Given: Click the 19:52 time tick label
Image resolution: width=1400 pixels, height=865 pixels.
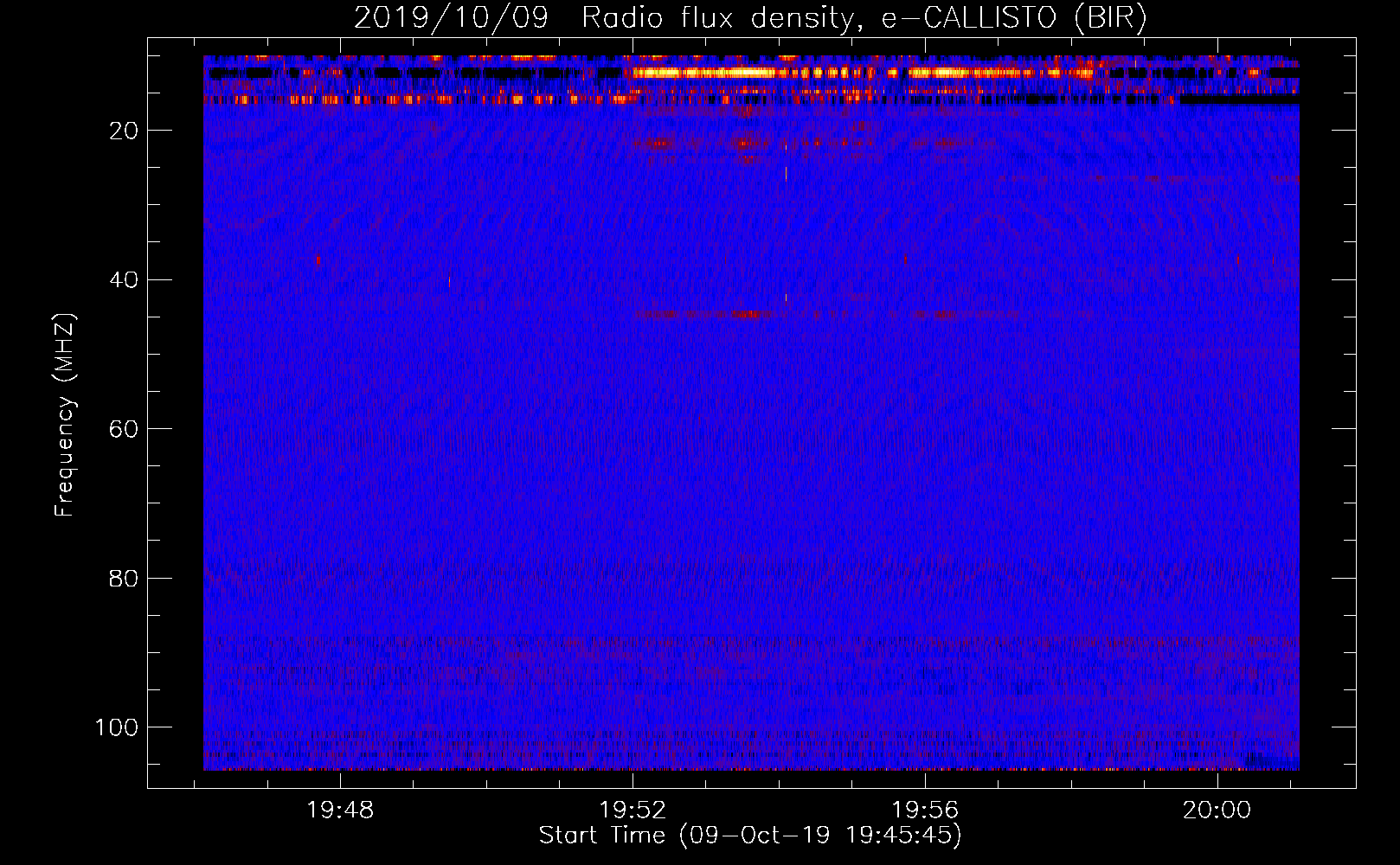Looking at the screenshot, I should tap(633, 811).
